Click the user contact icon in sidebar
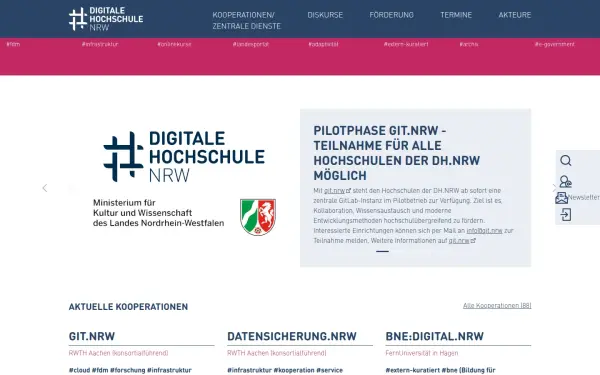 [566, 181]
